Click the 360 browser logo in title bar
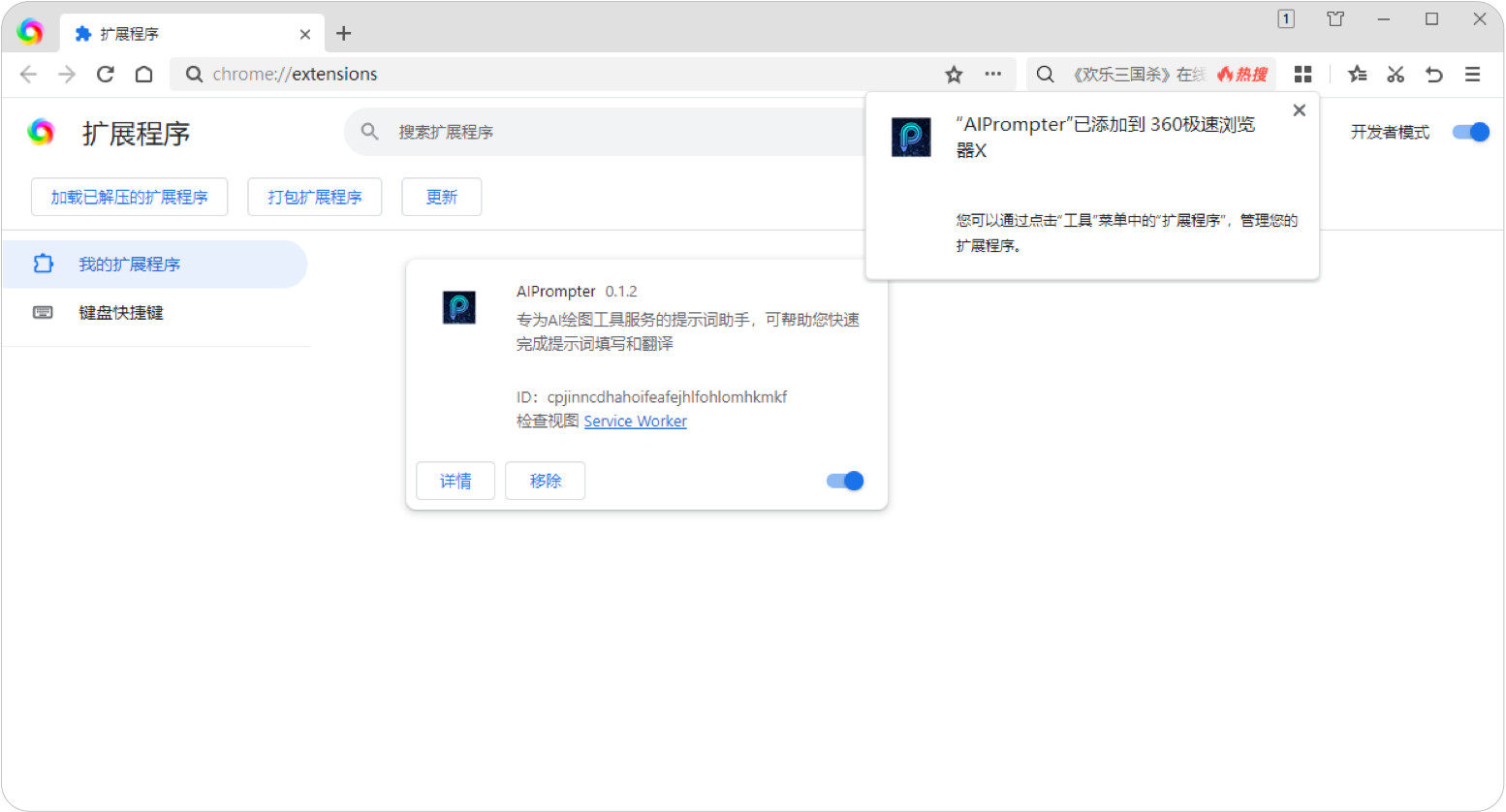The width and height of the screenshot is (1506, 812). 30,32
